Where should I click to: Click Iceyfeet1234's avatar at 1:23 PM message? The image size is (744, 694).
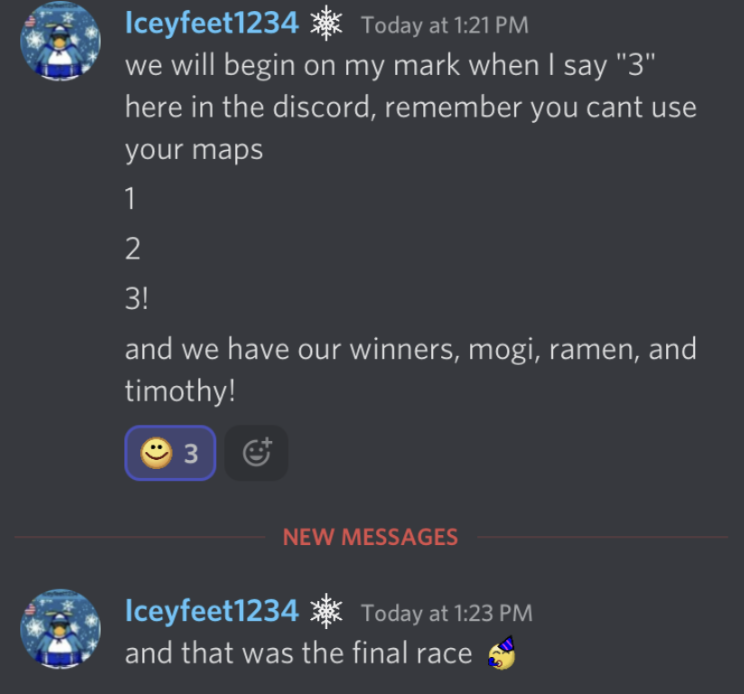point(60,629)
